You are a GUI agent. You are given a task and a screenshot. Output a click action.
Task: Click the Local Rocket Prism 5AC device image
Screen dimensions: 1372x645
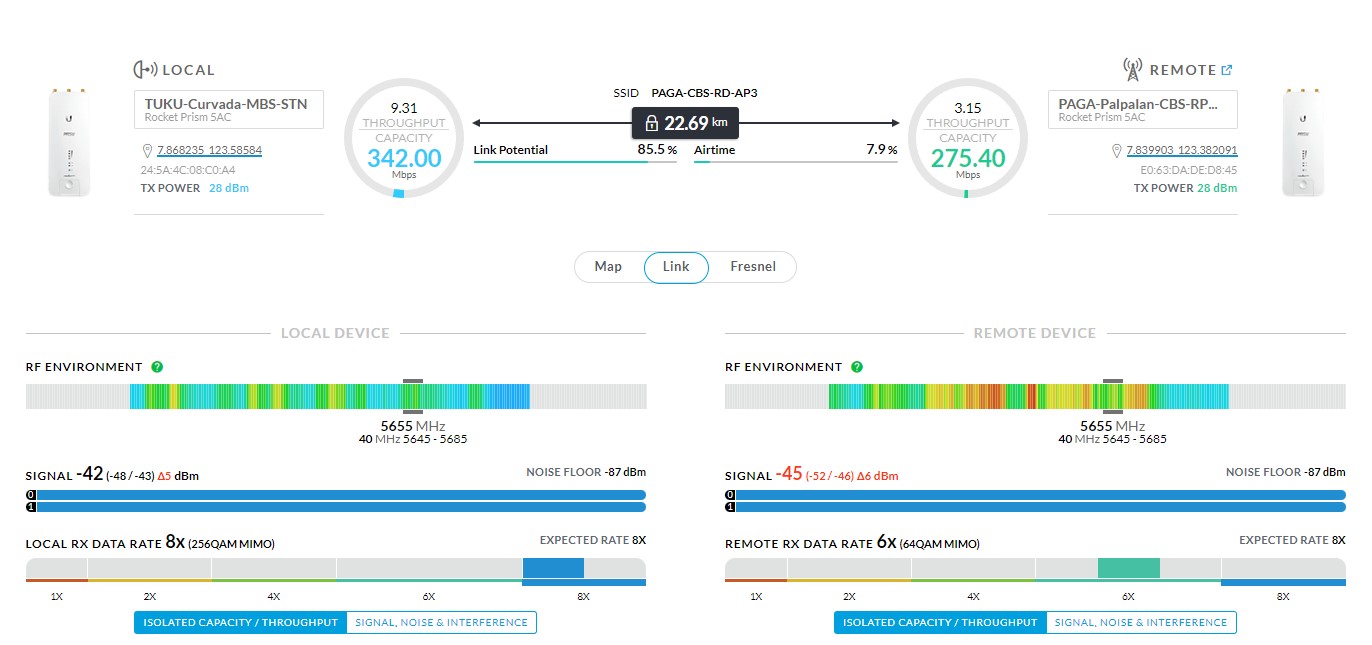coord(69,141)
